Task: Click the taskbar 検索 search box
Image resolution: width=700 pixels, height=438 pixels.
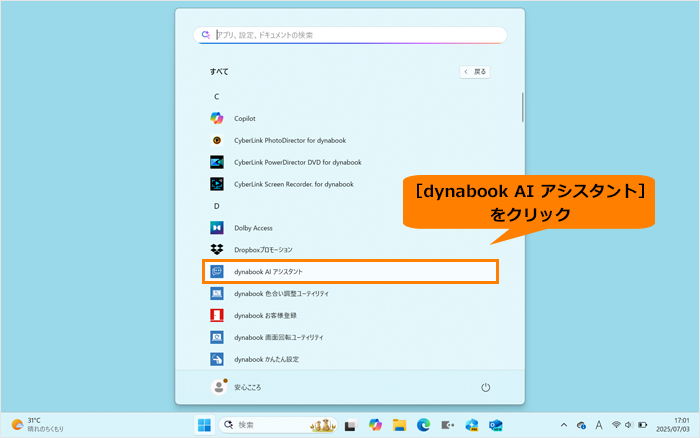Action: click(278, 425)
